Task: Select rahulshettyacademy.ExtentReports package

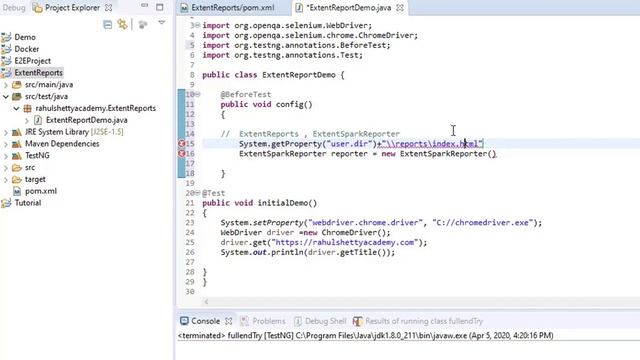Action: (95, 109)
